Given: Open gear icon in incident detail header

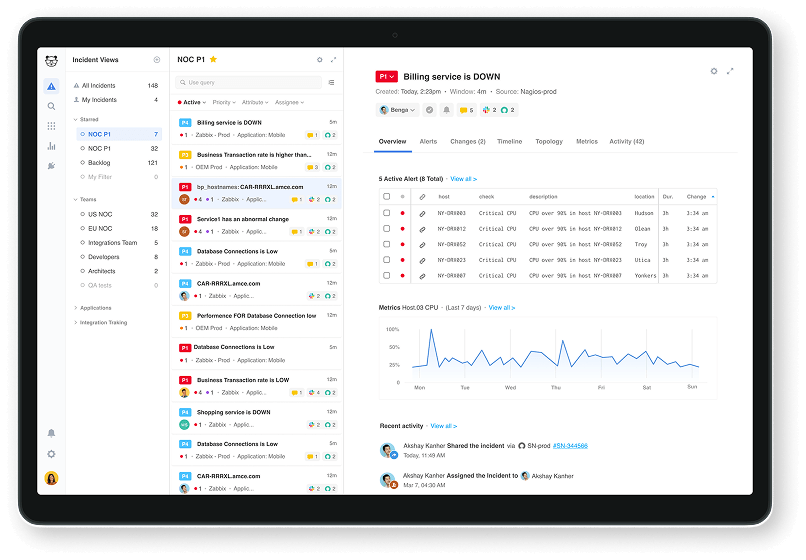Looking at the screenshot, I should point(714,71).
